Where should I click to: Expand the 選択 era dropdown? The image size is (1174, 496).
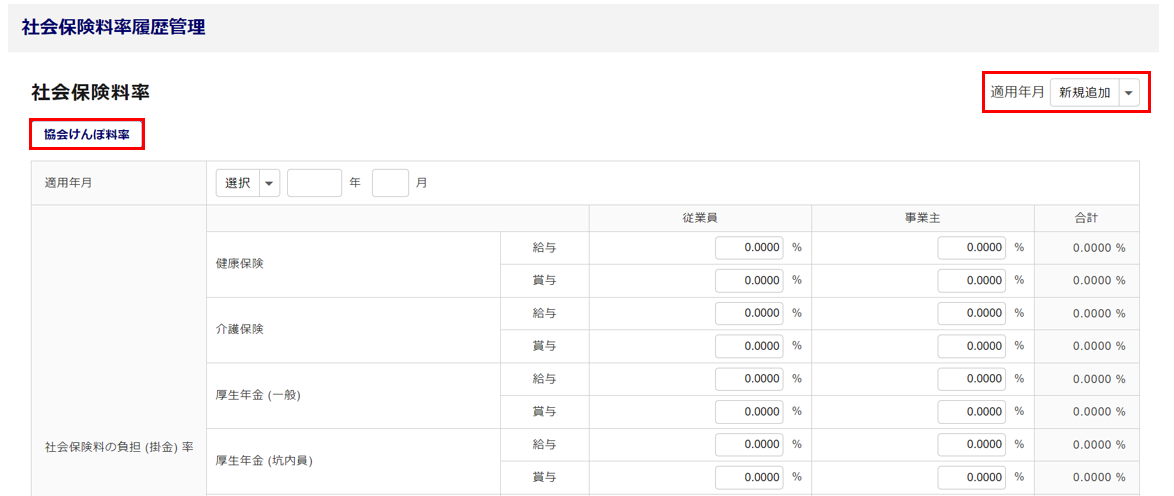click(269, 183)
